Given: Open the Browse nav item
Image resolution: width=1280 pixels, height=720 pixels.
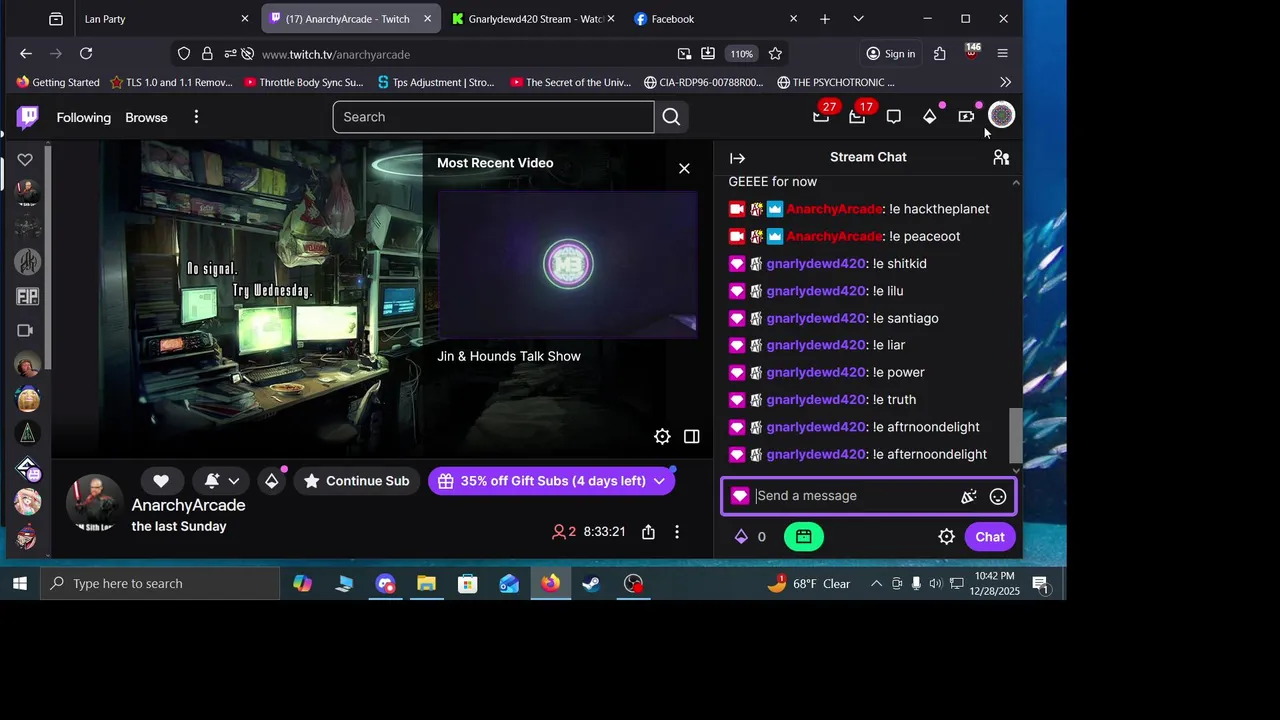Looking at the screenshot, I should 146,117.
